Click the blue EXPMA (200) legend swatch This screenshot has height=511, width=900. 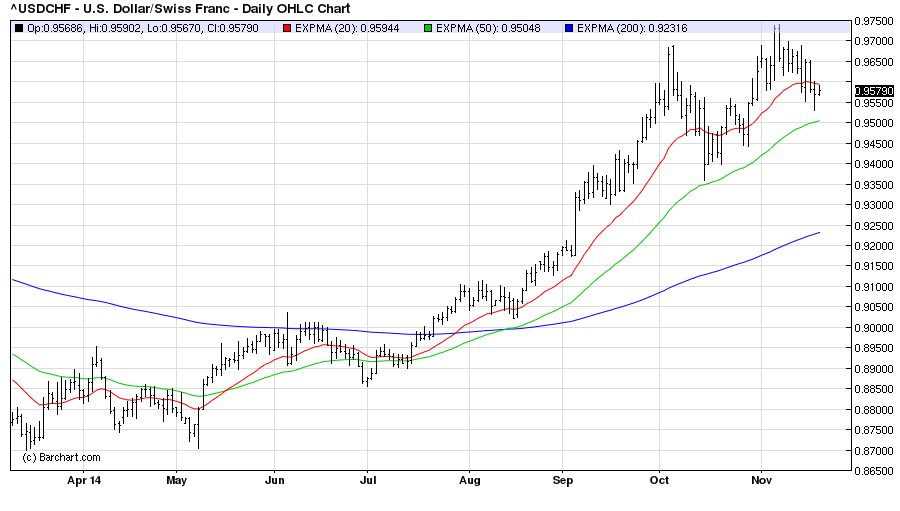(x=568, y=27)
